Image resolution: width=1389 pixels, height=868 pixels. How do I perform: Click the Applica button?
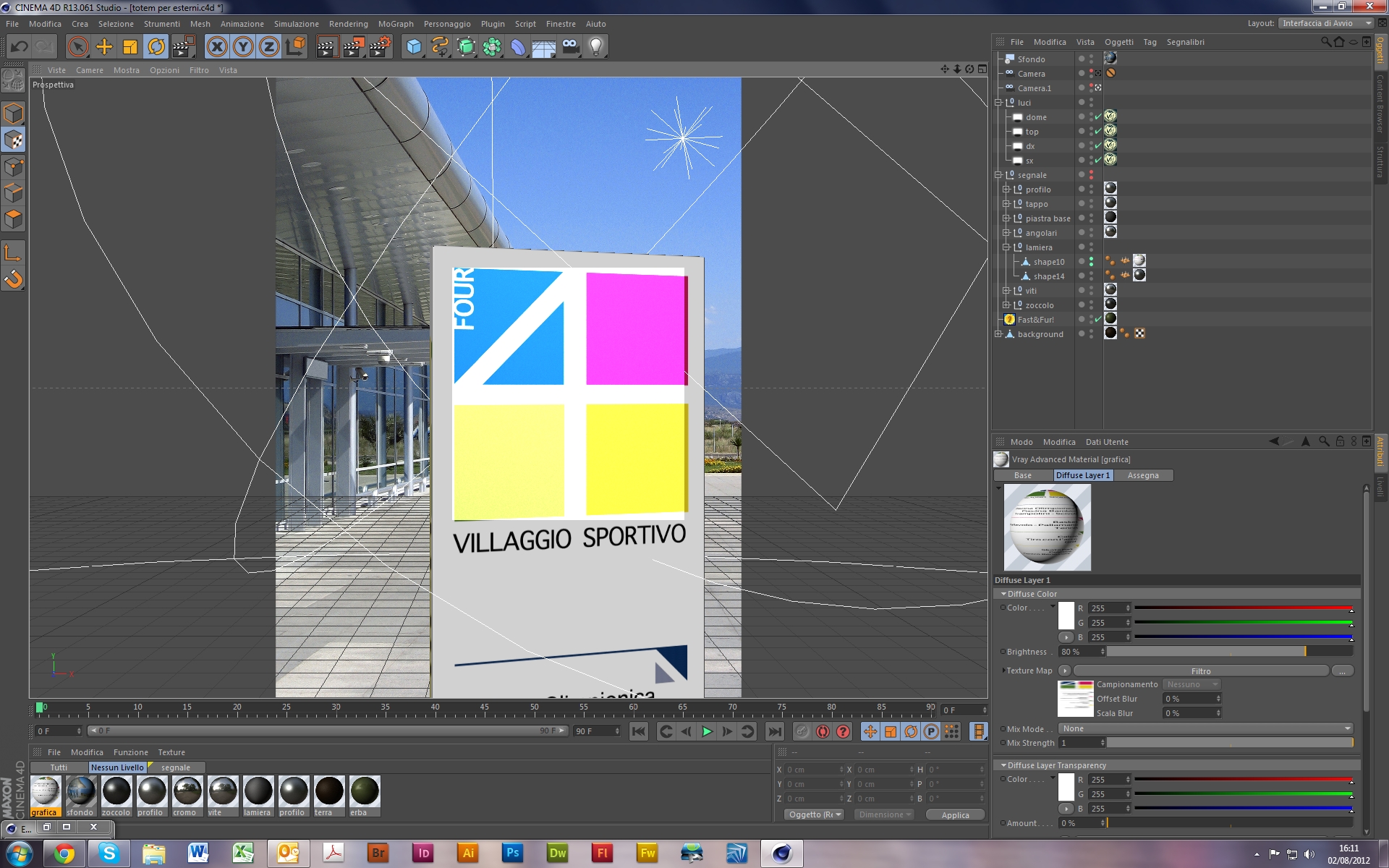tap(955, 814)
